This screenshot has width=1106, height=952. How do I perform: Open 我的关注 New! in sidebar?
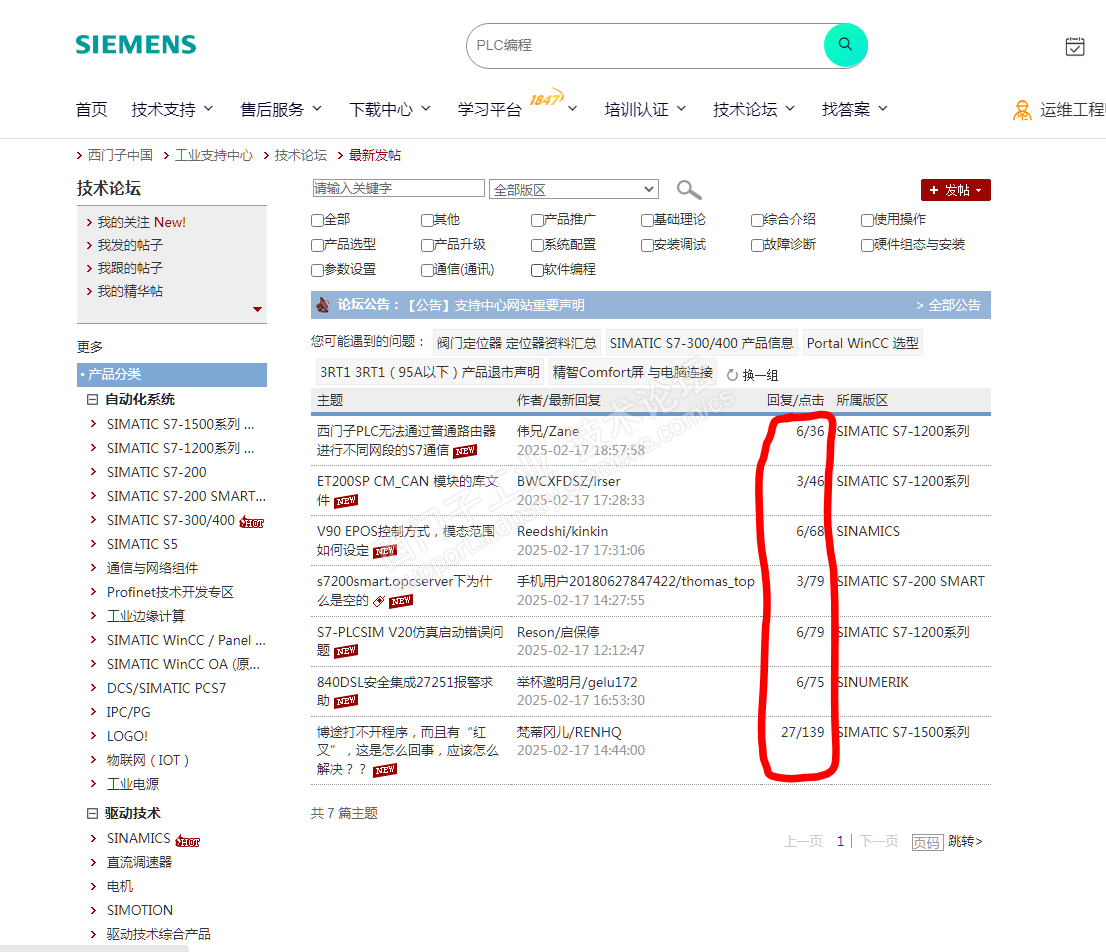click(x=141, y=222)
